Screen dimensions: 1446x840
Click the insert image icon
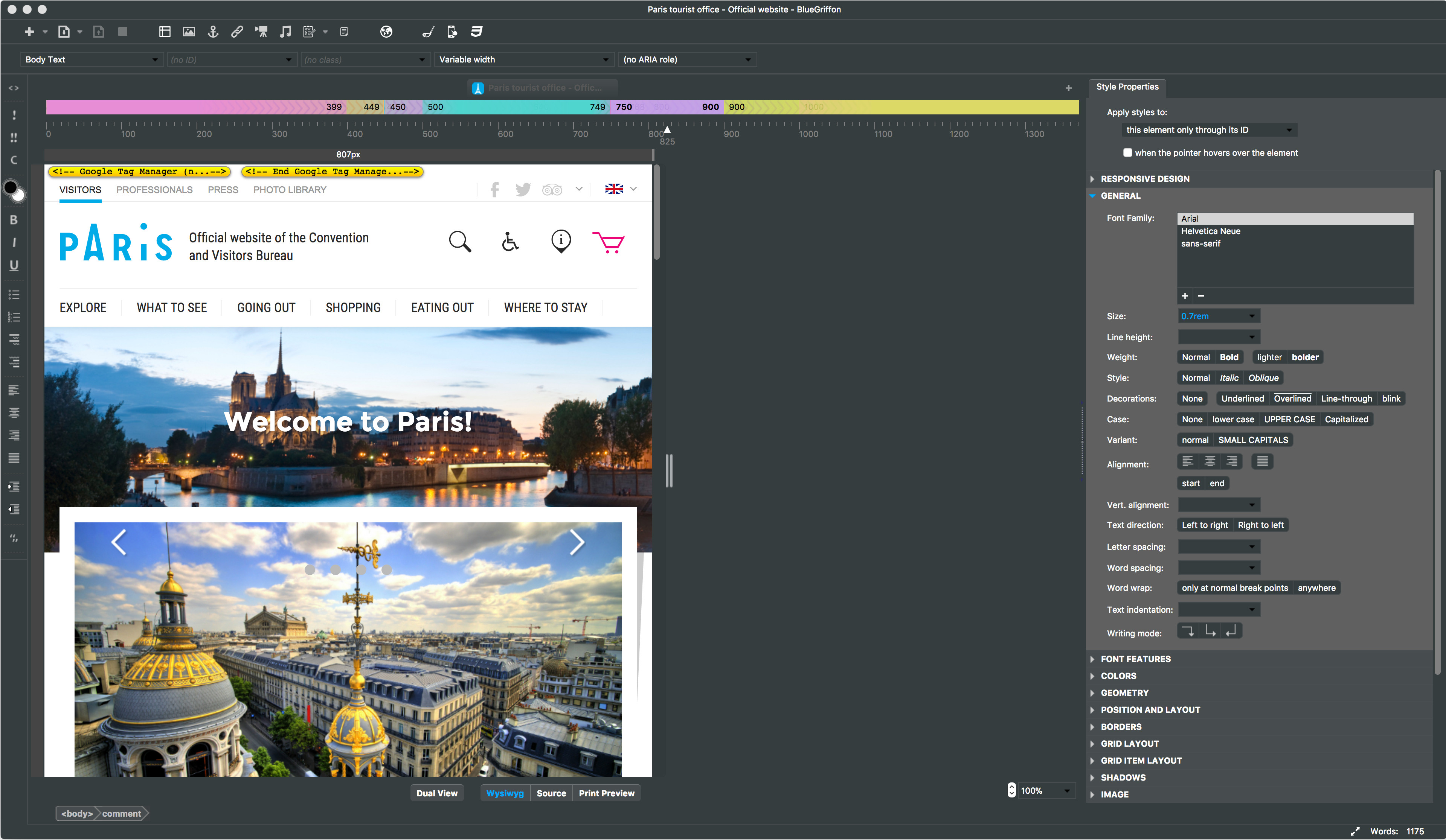[189, 32]
